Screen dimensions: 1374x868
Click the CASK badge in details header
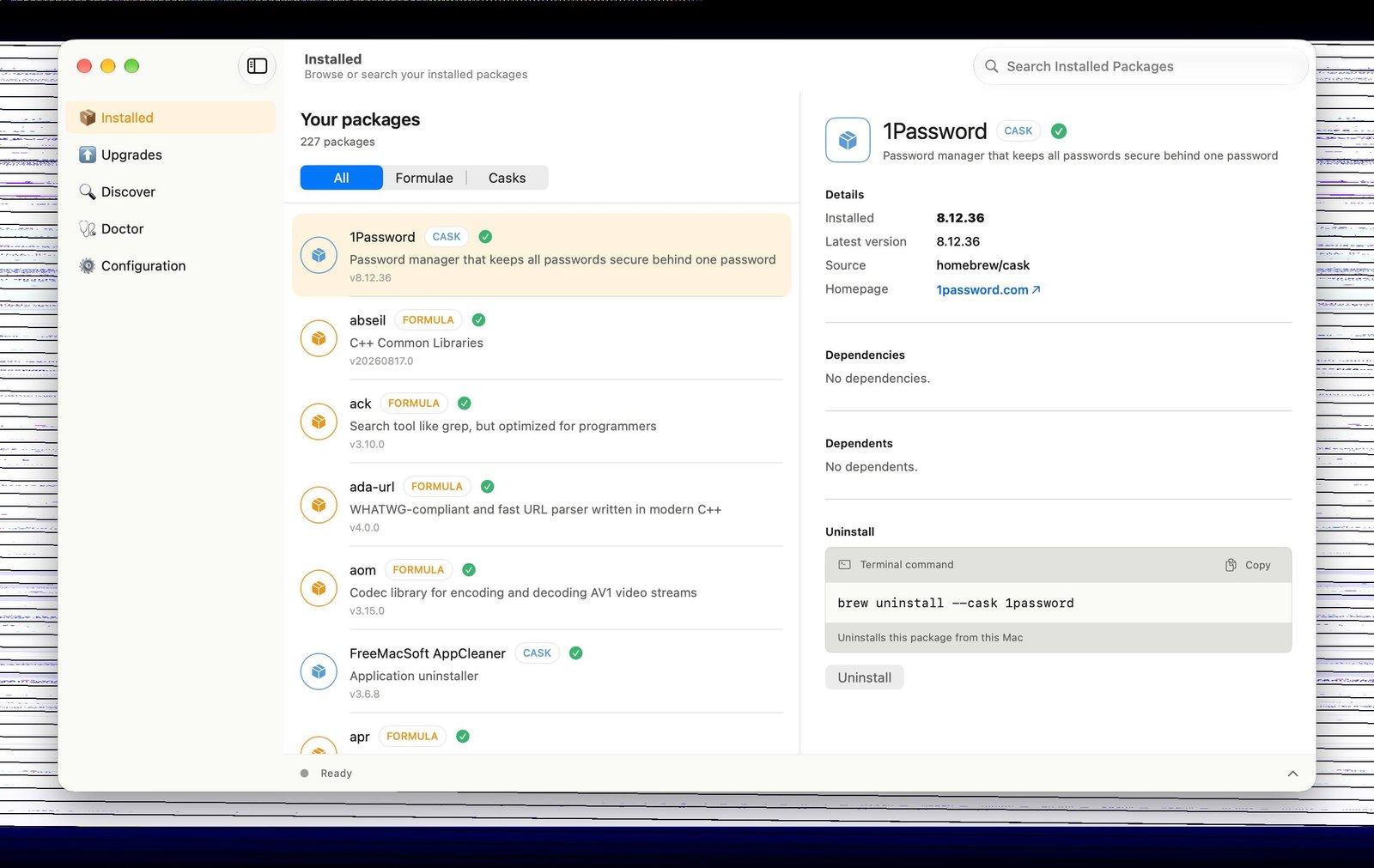(1018, 131)
